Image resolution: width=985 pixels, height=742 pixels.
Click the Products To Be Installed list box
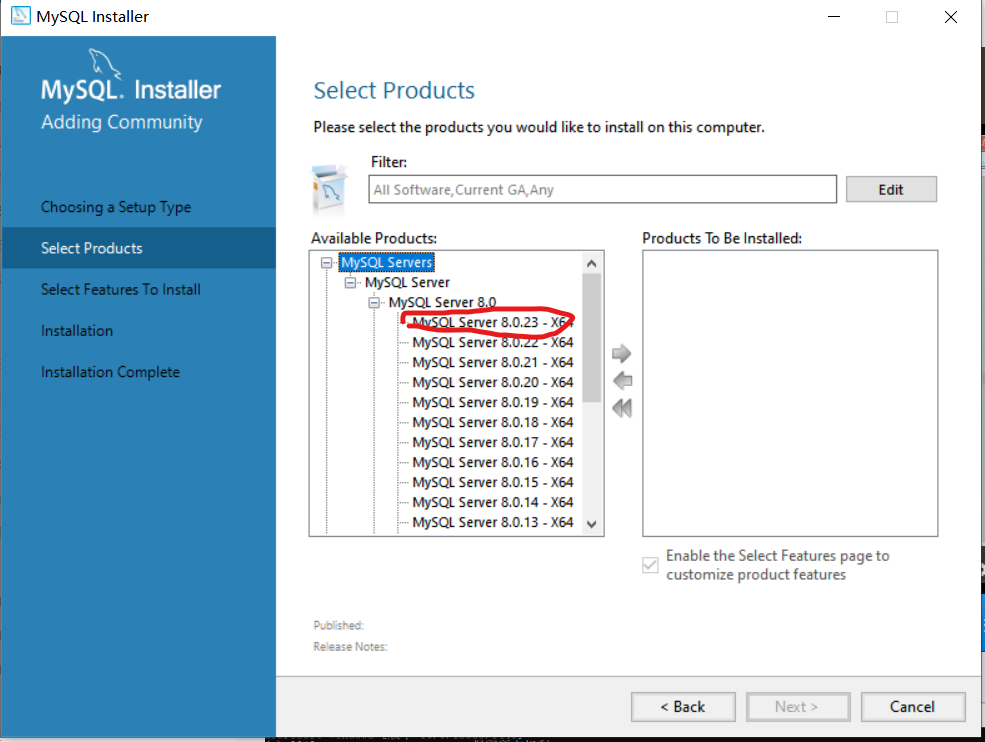[790, 393]
